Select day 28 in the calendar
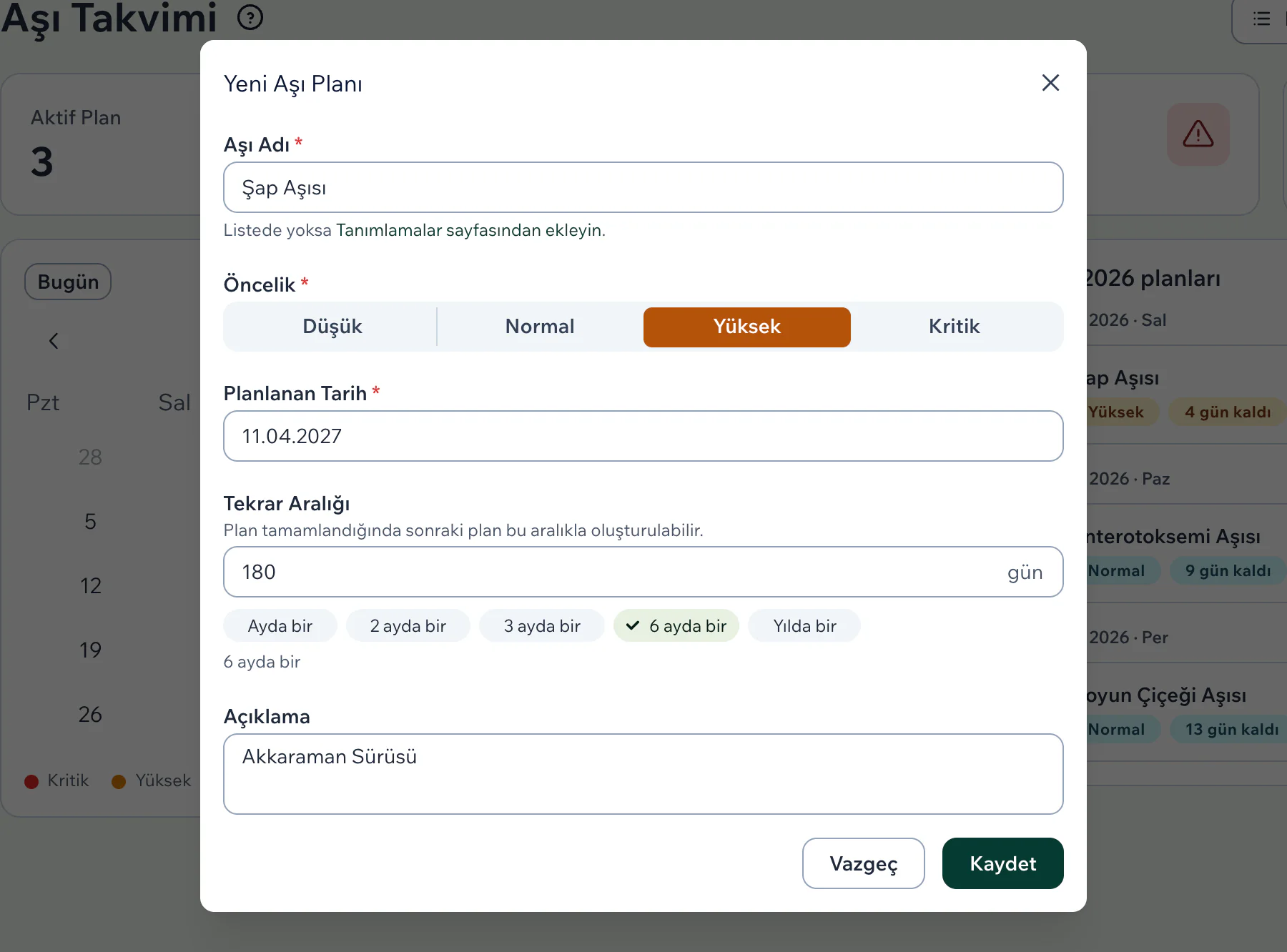The image size is (1287, 952). 90,457
